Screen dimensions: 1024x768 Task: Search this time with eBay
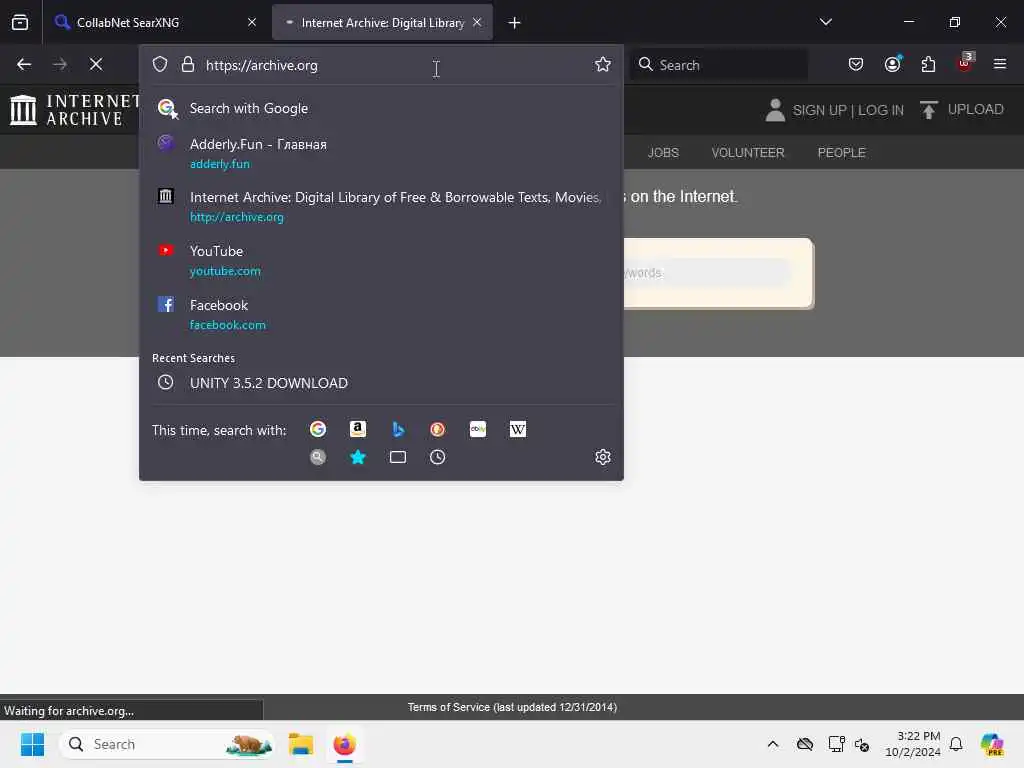click(478, 429)
